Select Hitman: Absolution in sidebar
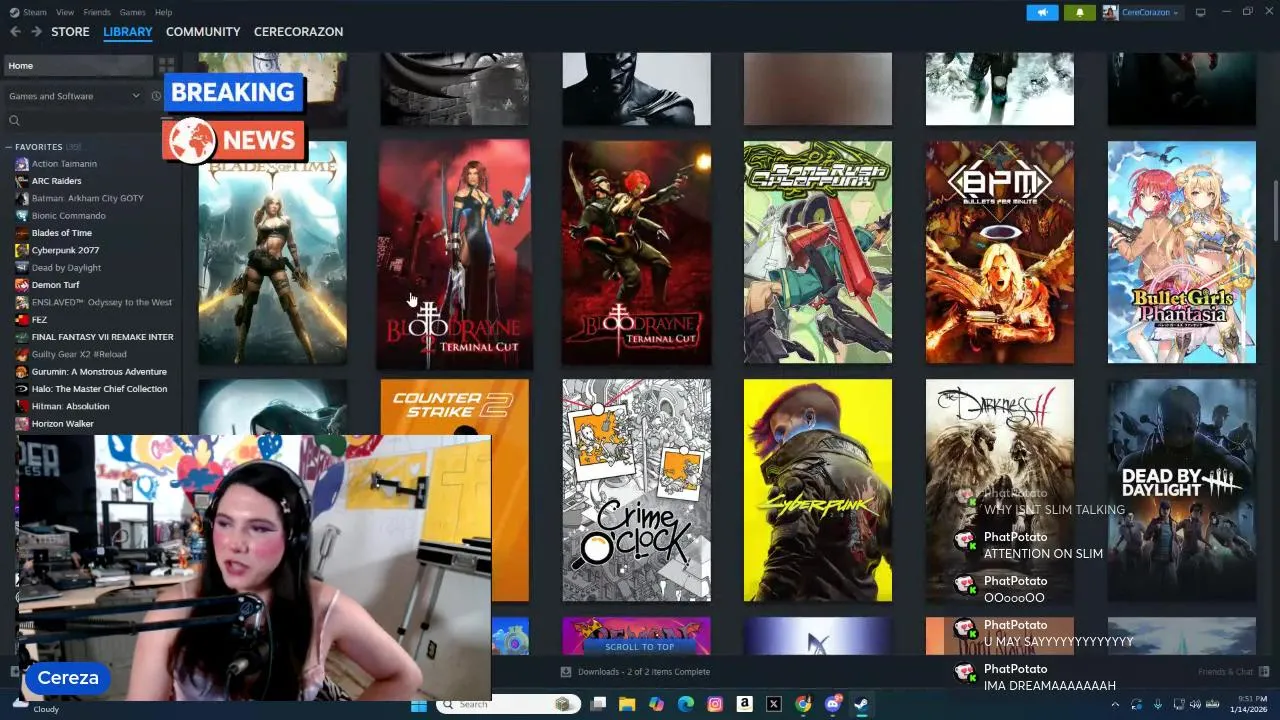1280x720 pixels. (70, 406)
